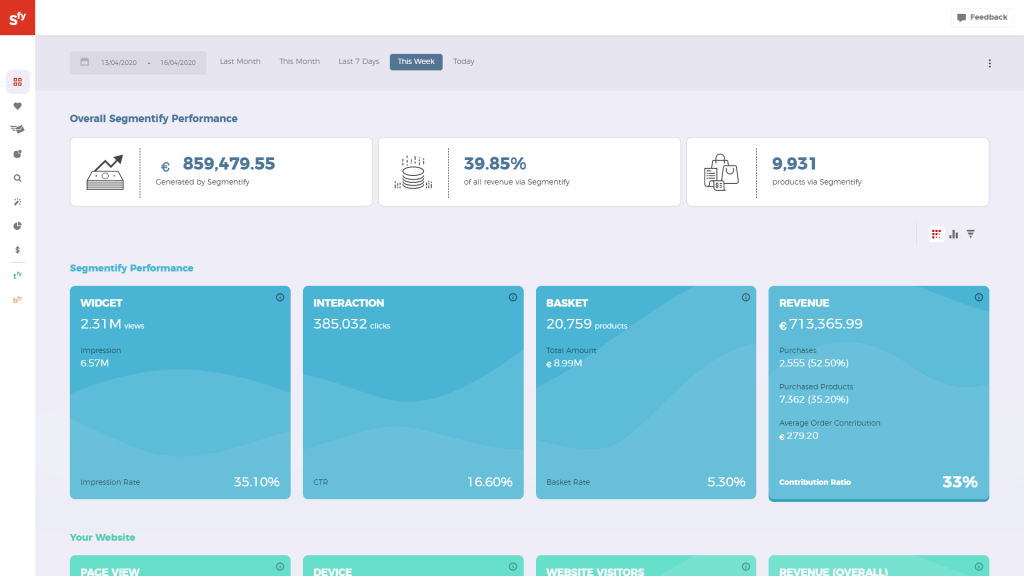Click the 39.85% revenue share value

[x=495, y=163]
